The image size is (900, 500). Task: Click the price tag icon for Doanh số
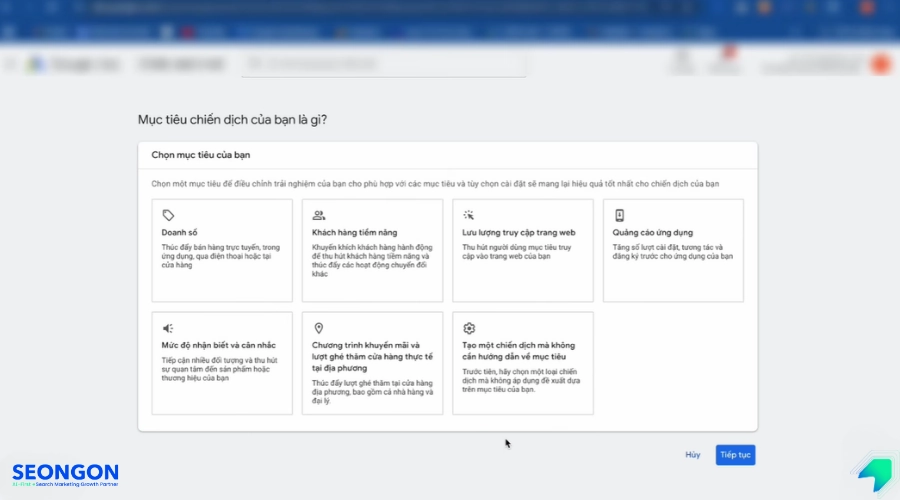[x=168, y=215]
